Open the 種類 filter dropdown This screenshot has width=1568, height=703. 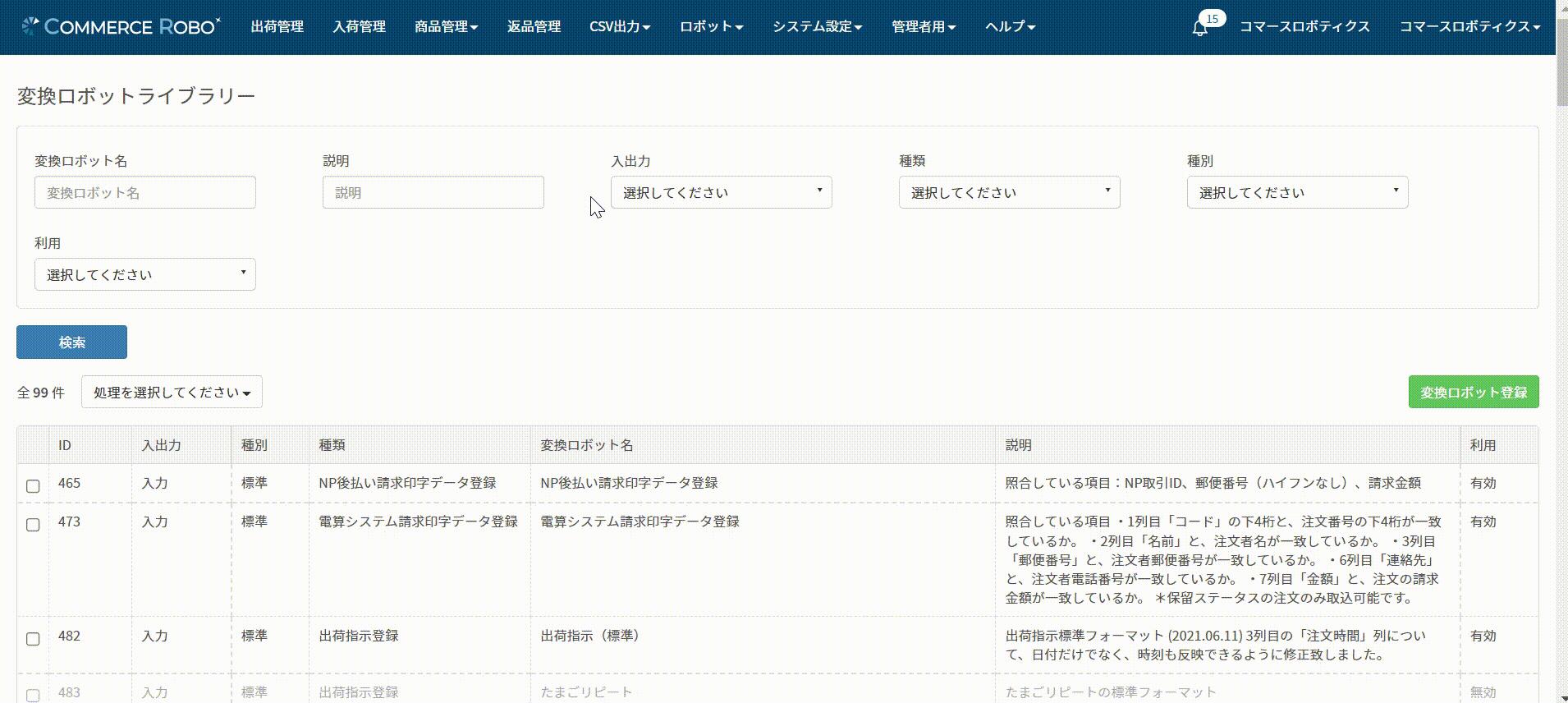pos(1009,192)
